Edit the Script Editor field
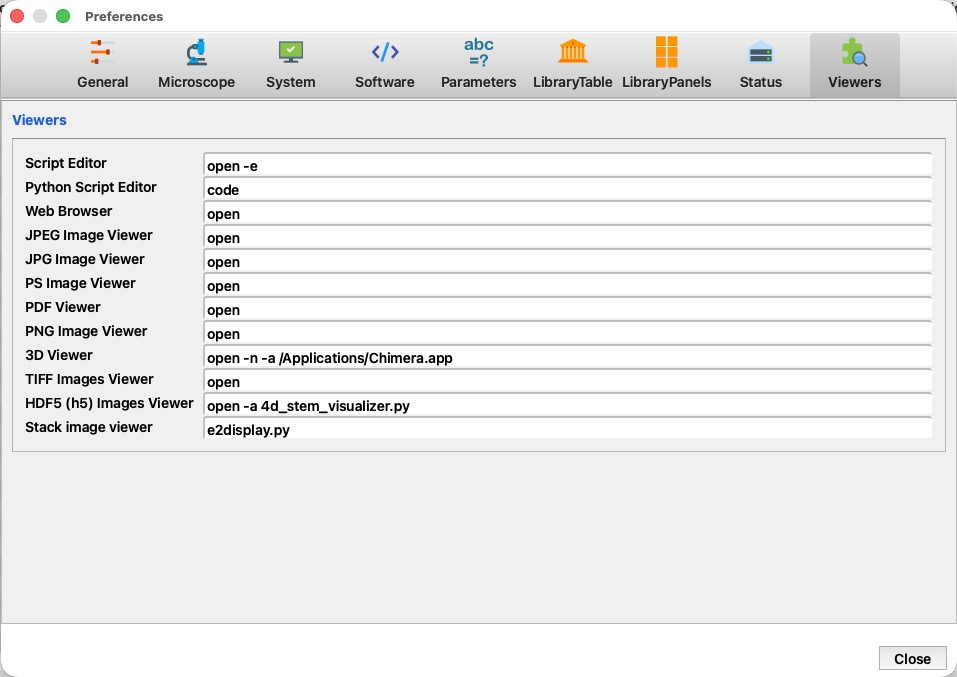Screen dimensions: 957x677 (567, 165)
